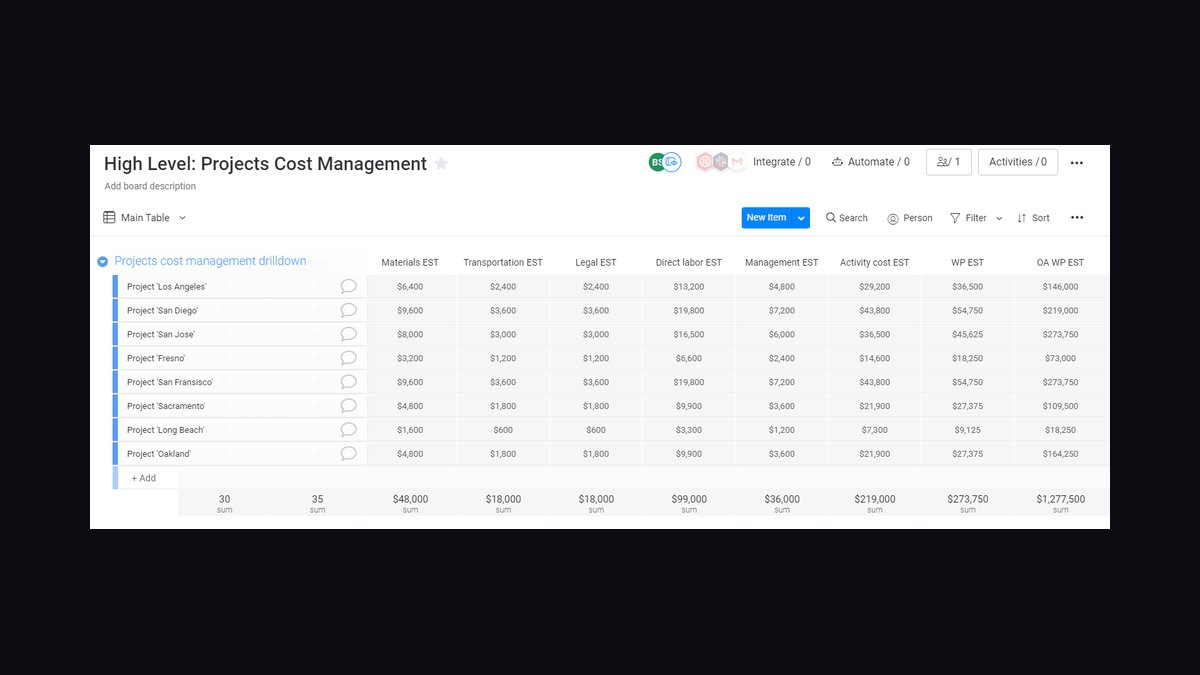
Task: Open the board members button
Action: click(949, 162)
